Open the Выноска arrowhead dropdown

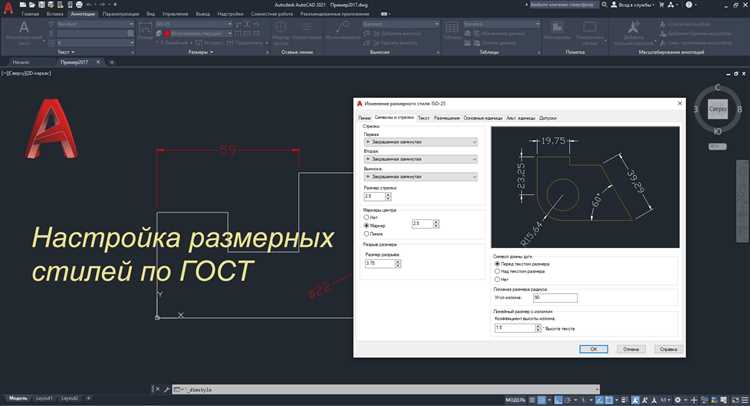pos(420,176)
